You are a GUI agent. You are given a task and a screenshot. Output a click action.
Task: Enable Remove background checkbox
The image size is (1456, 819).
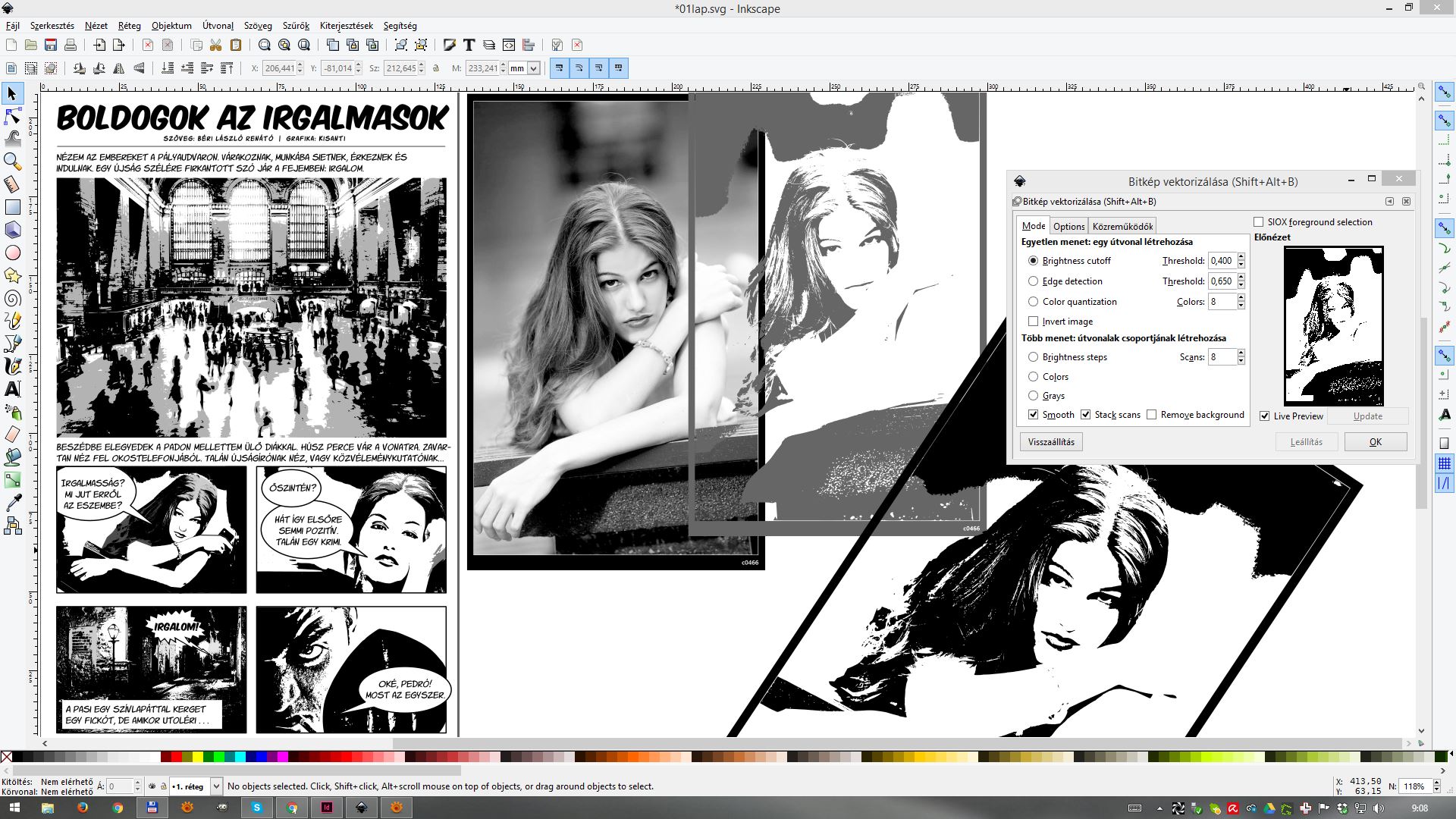(1151, 415)
